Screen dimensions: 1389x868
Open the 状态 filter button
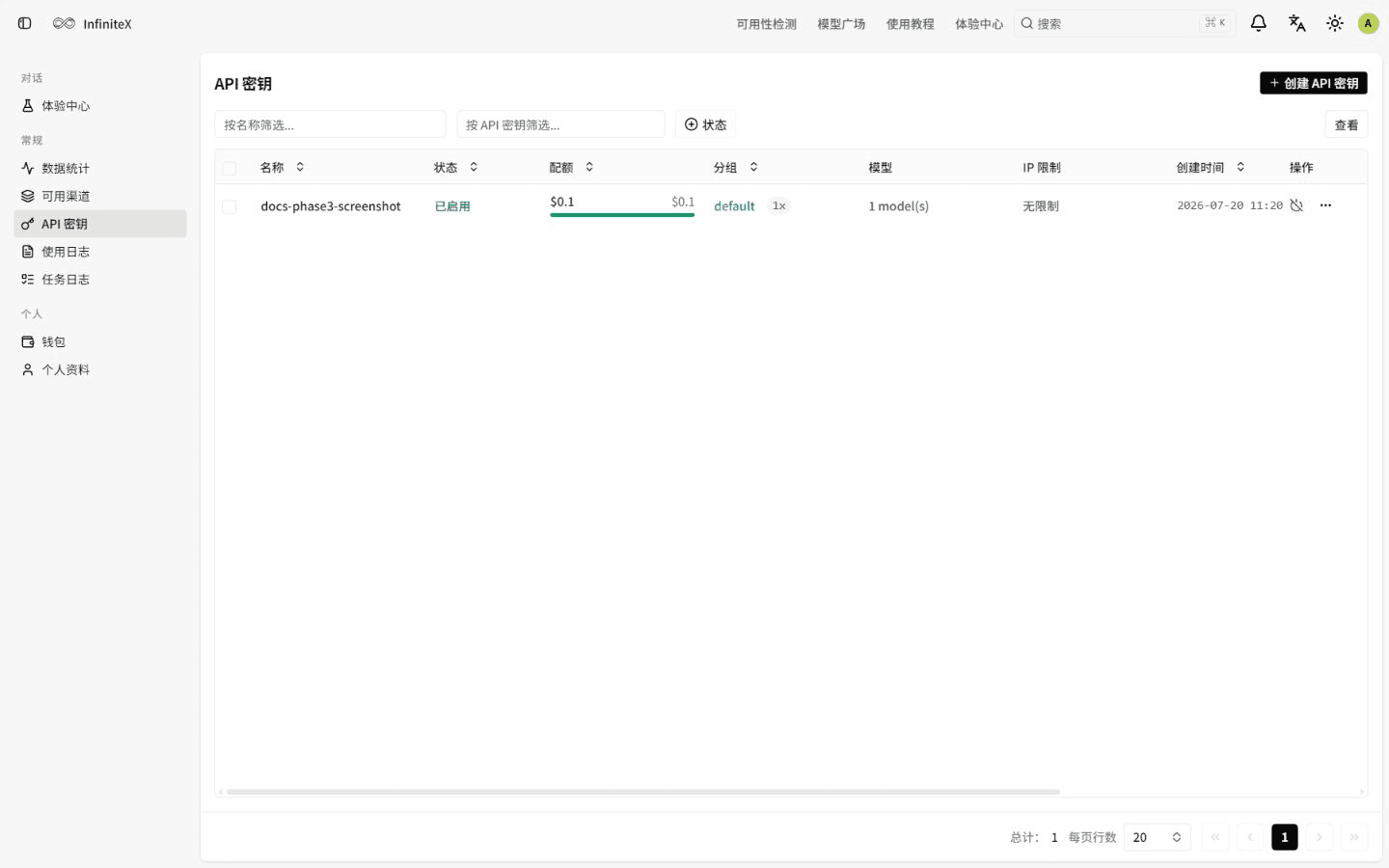coord(705,124)
